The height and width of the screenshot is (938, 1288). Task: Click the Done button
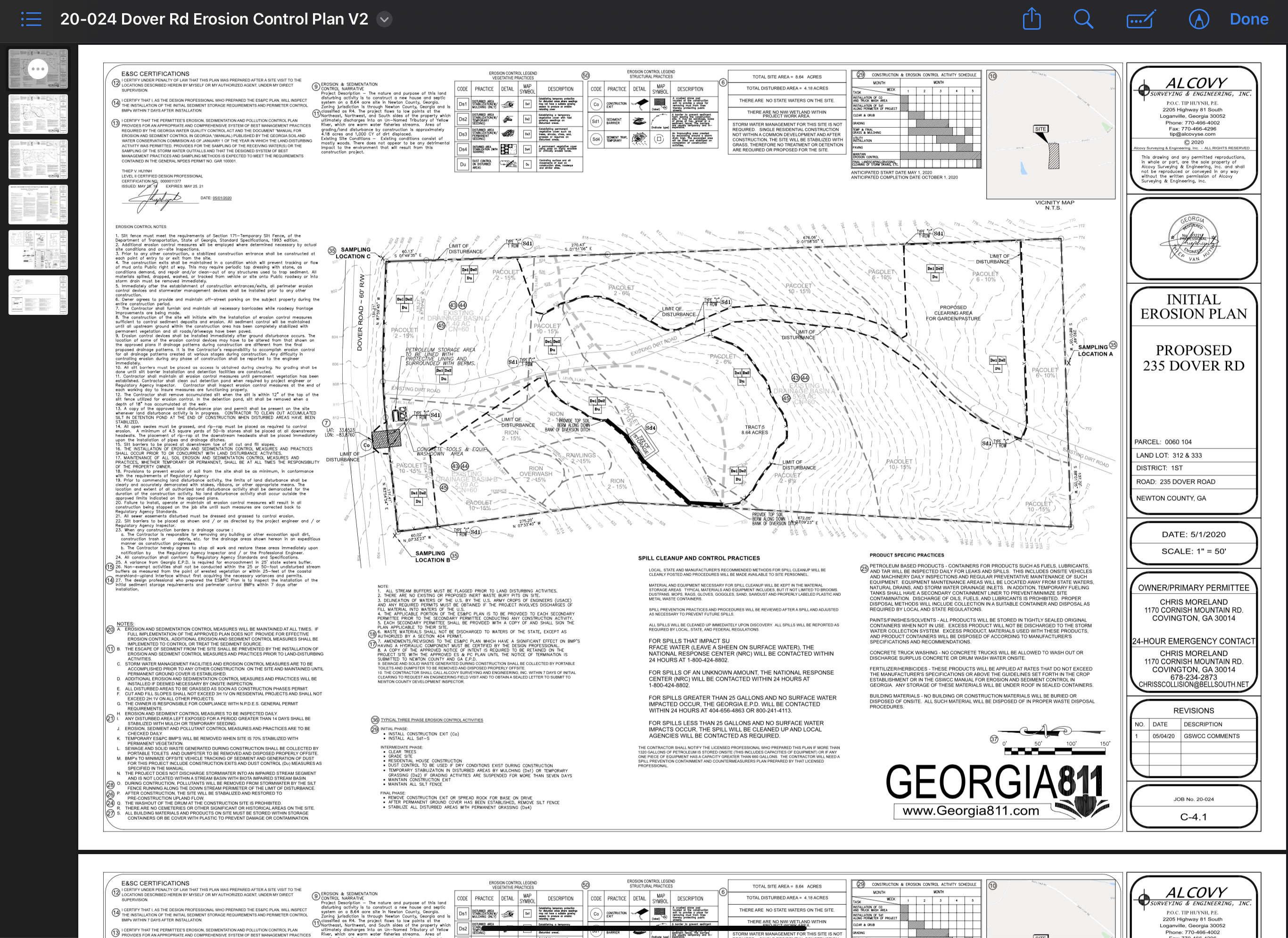(x=1248, y=19)
